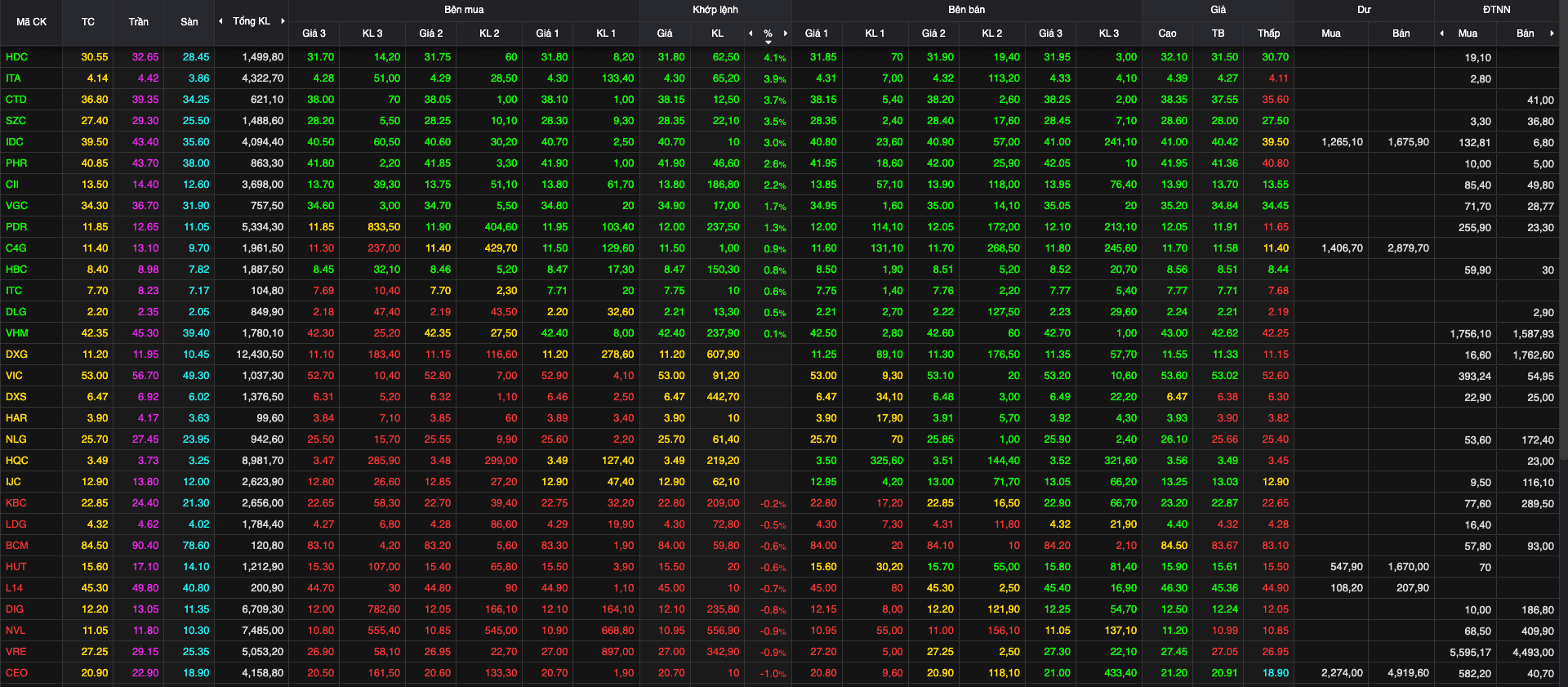Sort by Mã CK column header
Screen dimensions: 1568x687
pos(31,22)
